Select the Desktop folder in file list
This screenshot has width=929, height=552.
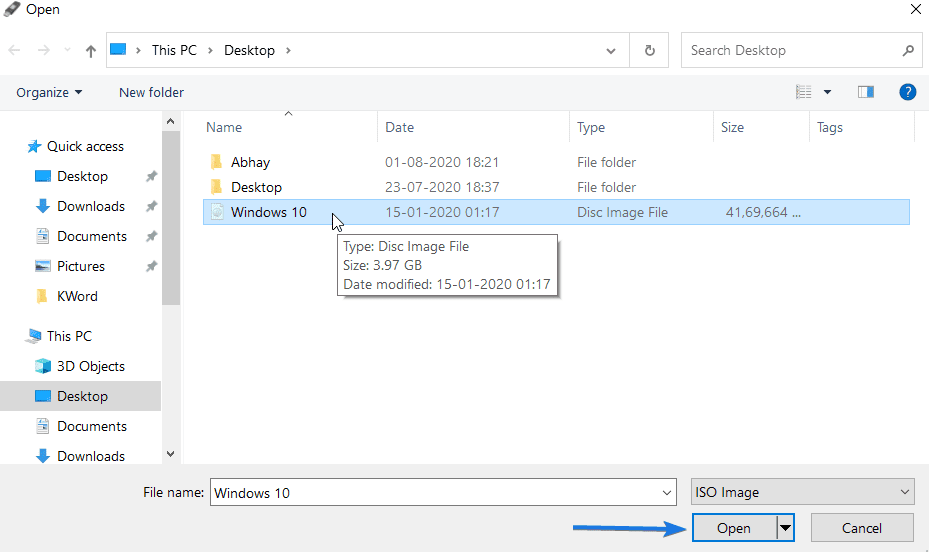256,187
